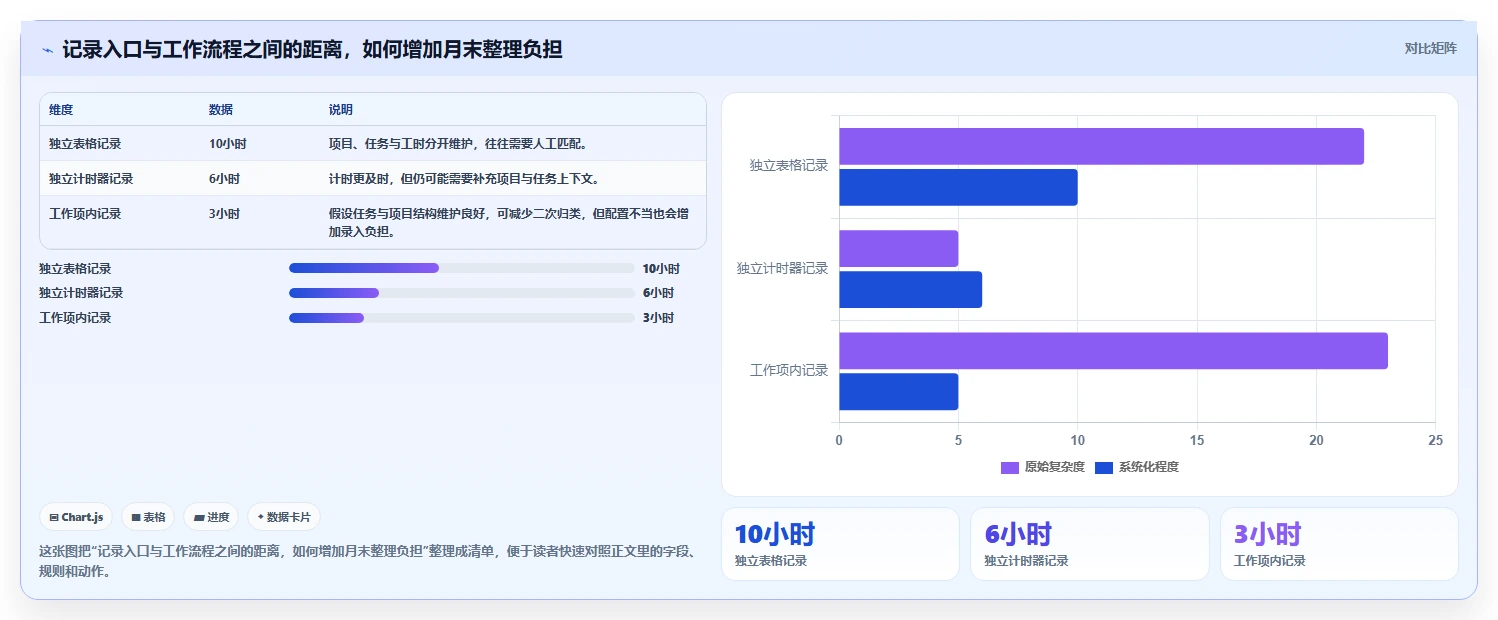Click the 维度 column header
1498x620 pixels.
[61, 110]
